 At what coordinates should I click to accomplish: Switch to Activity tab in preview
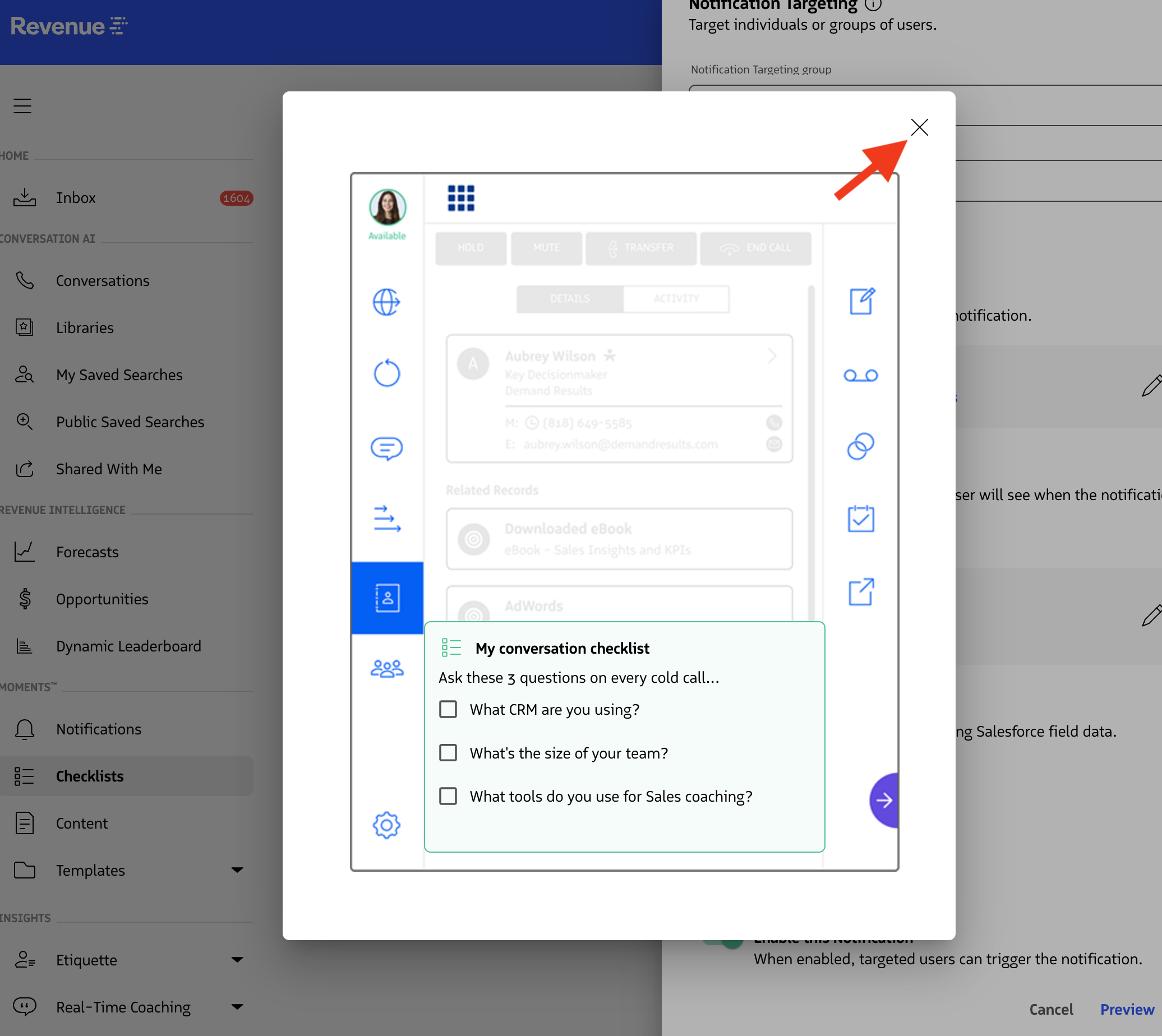pyautogui.click(x=676, y=299)
